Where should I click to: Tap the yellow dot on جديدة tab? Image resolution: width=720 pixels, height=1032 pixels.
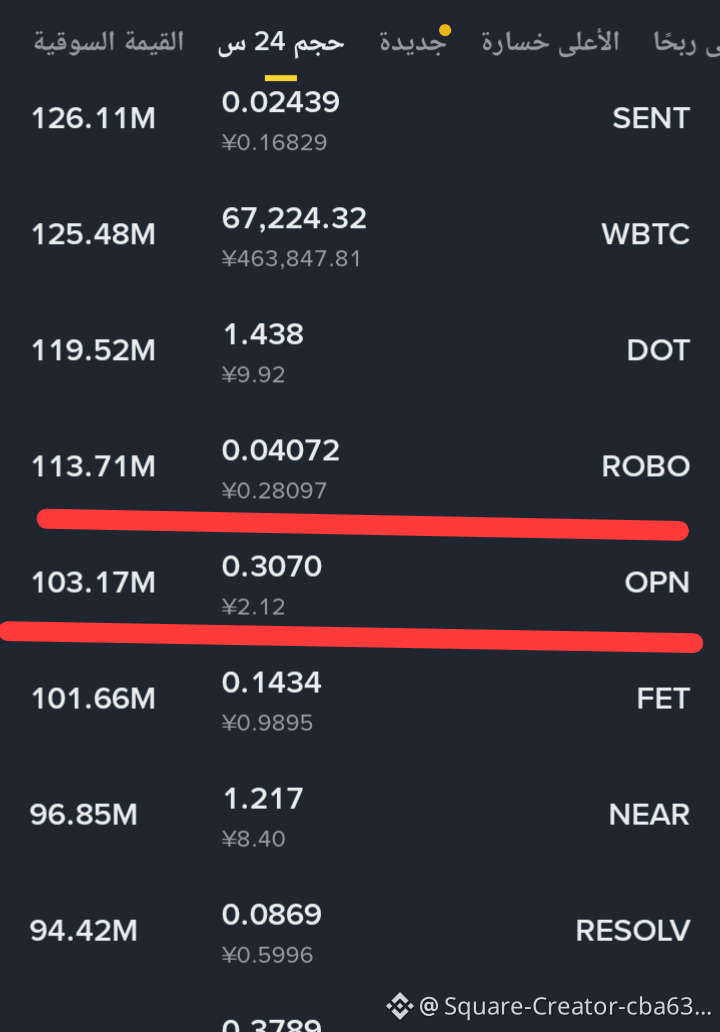445,30
